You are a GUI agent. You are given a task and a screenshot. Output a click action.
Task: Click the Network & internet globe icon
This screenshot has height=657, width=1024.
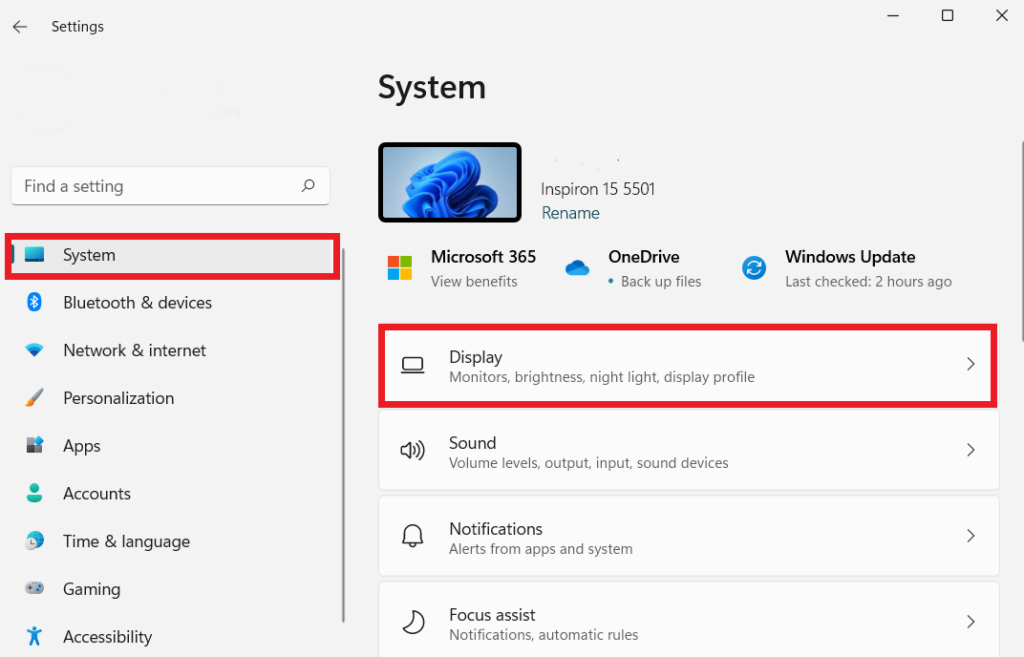click(x=35, y=350)
